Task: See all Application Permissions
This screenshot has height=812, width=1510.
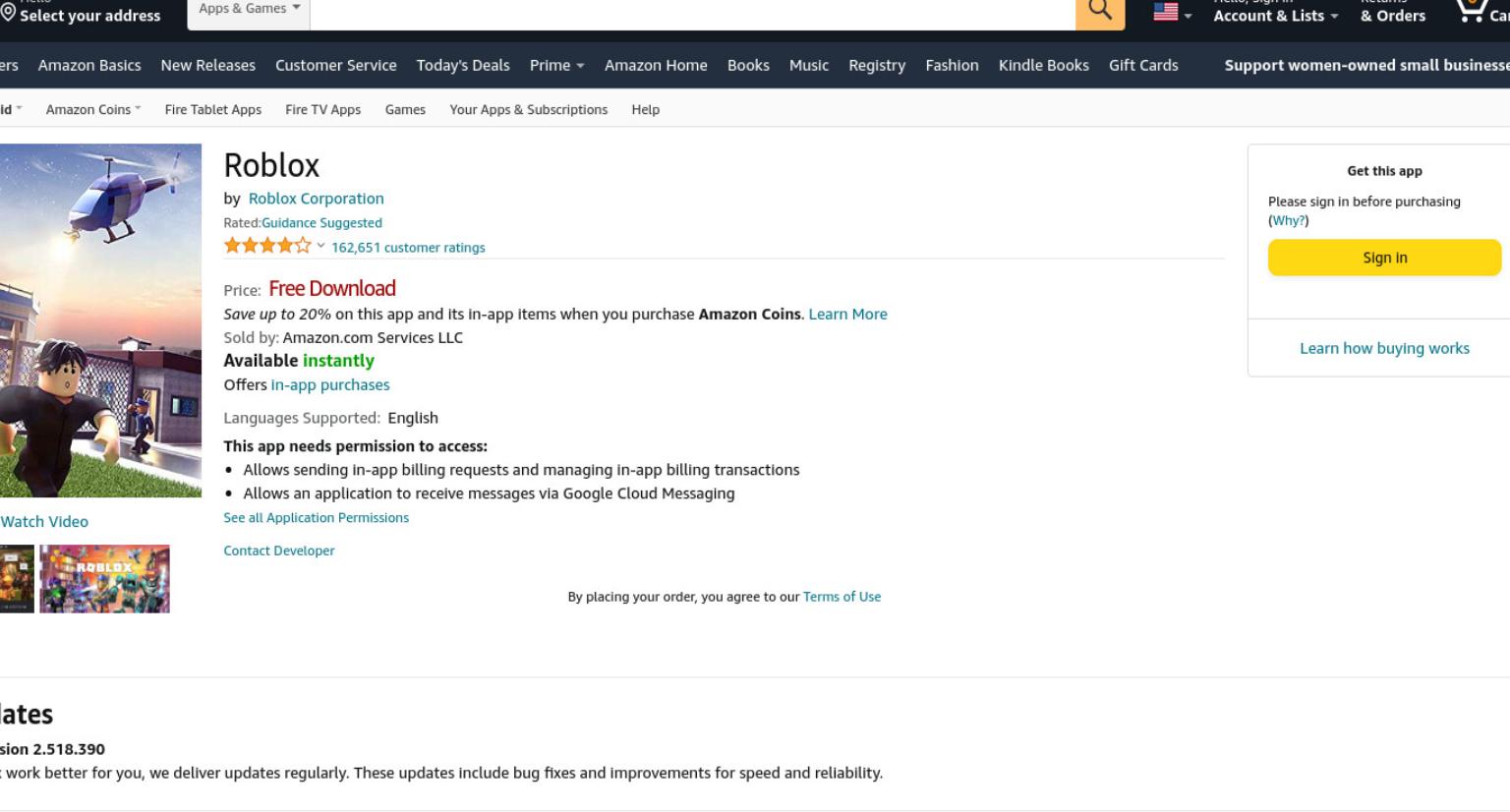Action: point(316,518)
